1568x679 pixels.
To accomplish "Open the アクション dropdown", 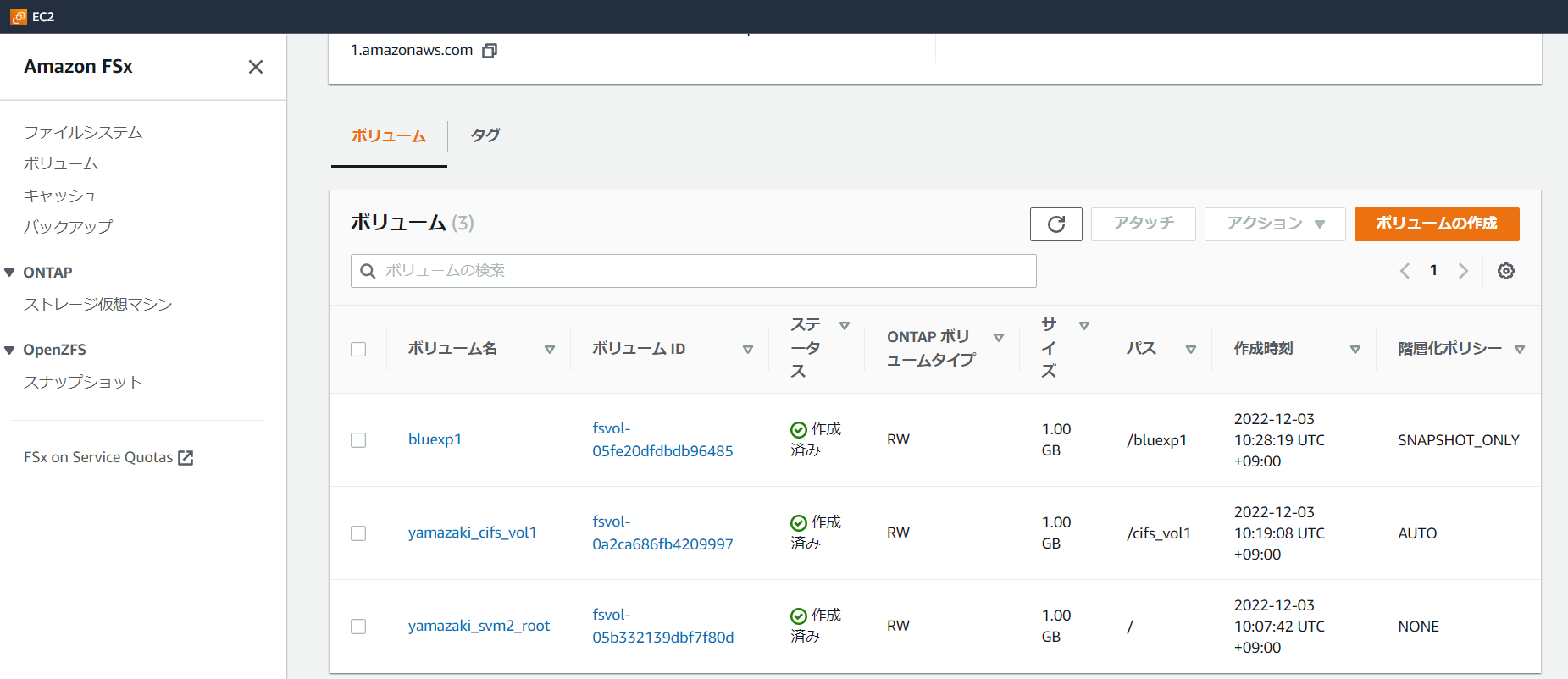I will [x=1275, y=224].
